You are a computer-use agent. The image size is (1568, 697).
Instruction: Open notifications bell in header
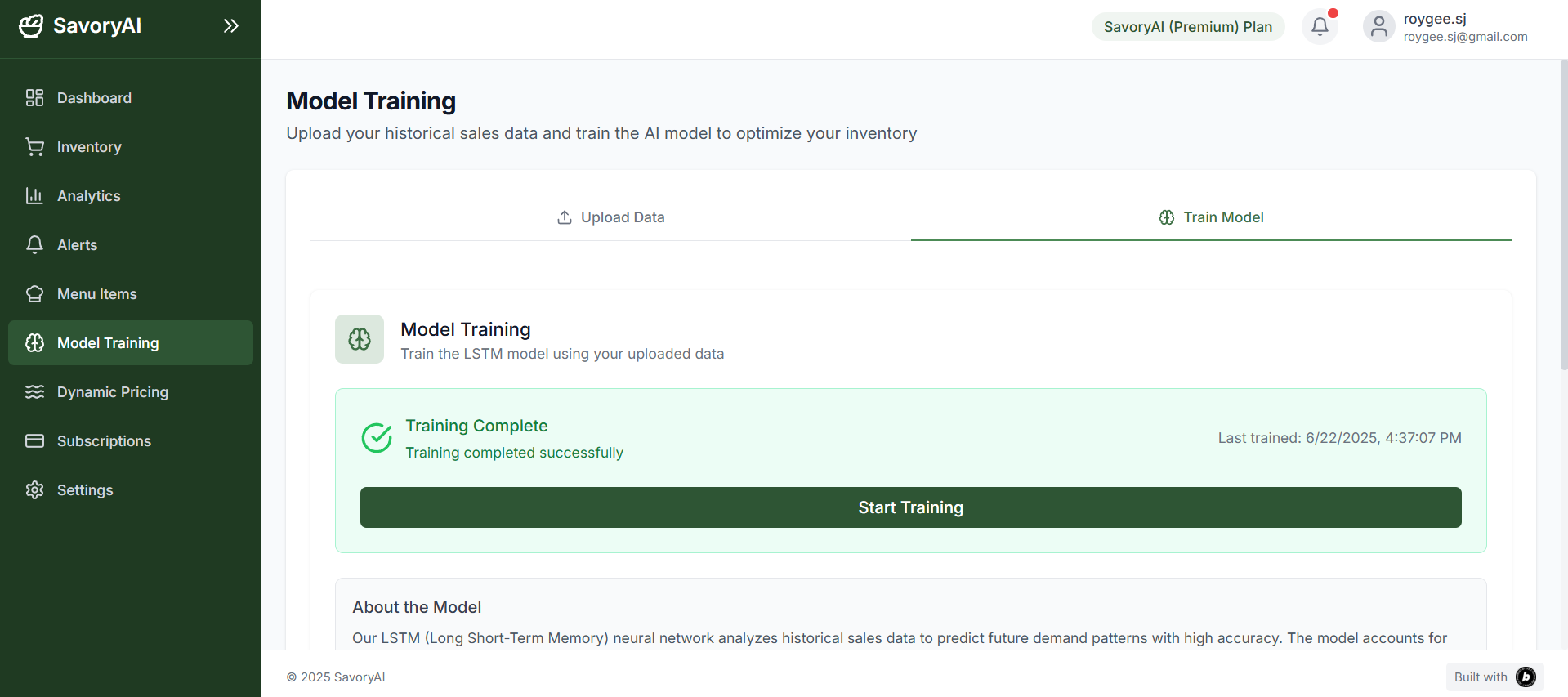pyautogui.click(x=1320, y=26)
